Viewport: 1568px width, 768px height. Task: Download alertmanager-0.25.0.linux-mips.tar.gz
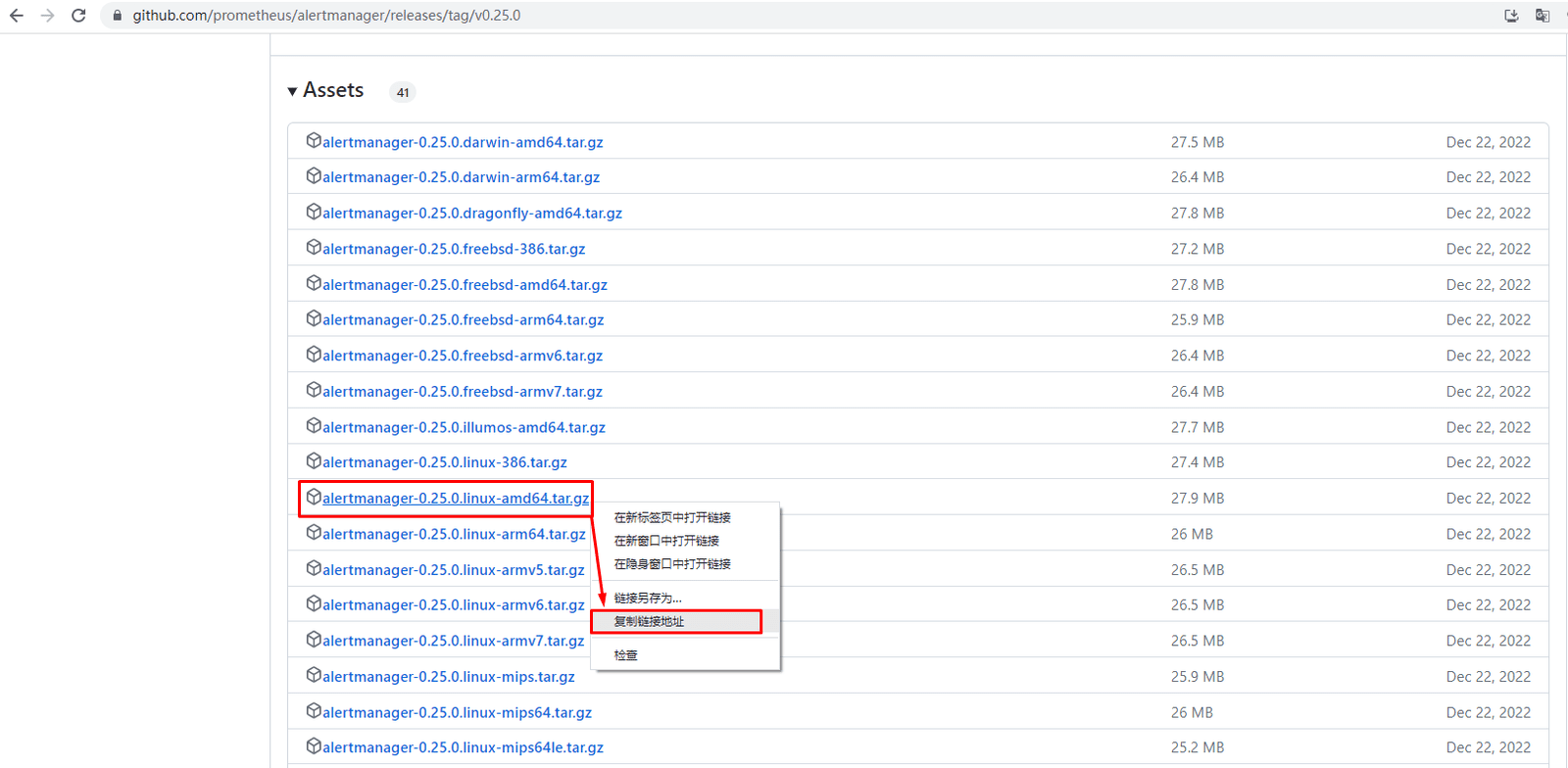[449, 677]
